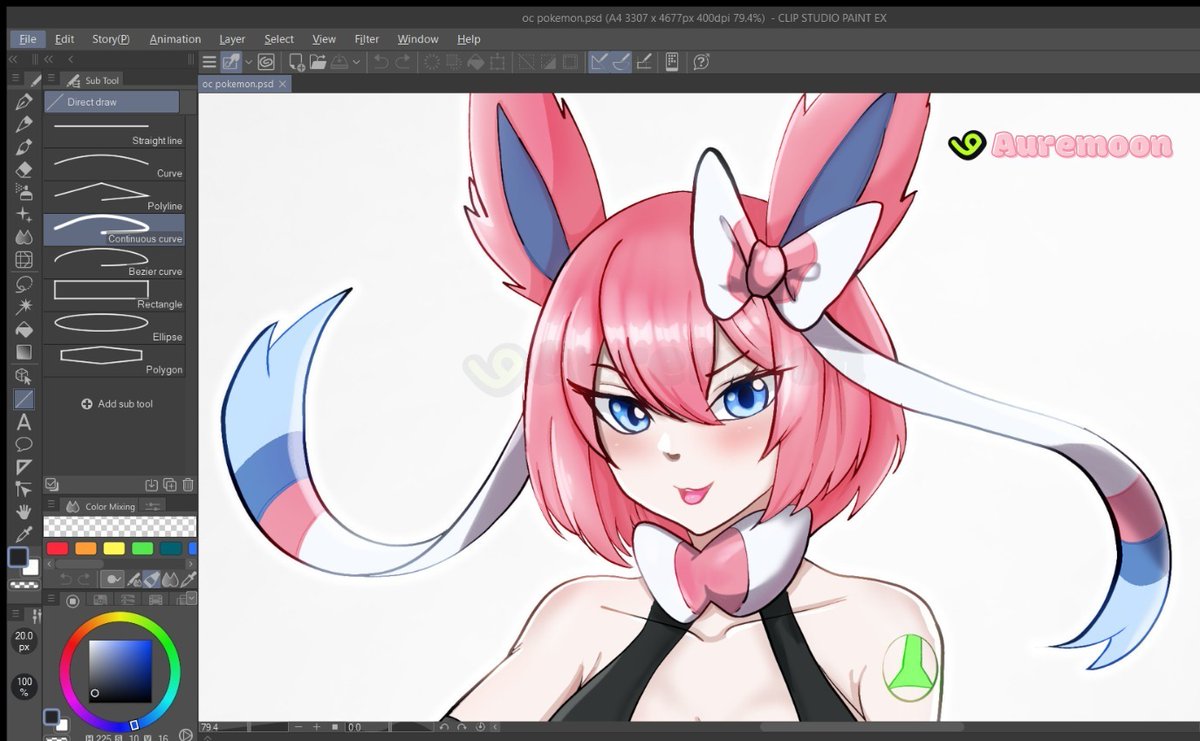This screenshot has width=1200, height=741.
Task: Select the Balloon tool
Action: pyautogui.click(x=24, y=444)
